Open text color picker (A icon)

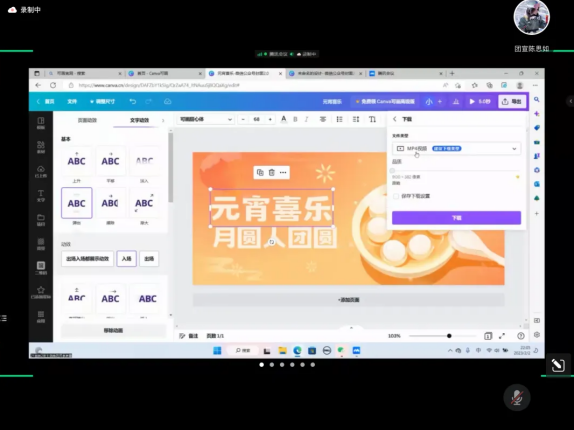click(283, 119)
